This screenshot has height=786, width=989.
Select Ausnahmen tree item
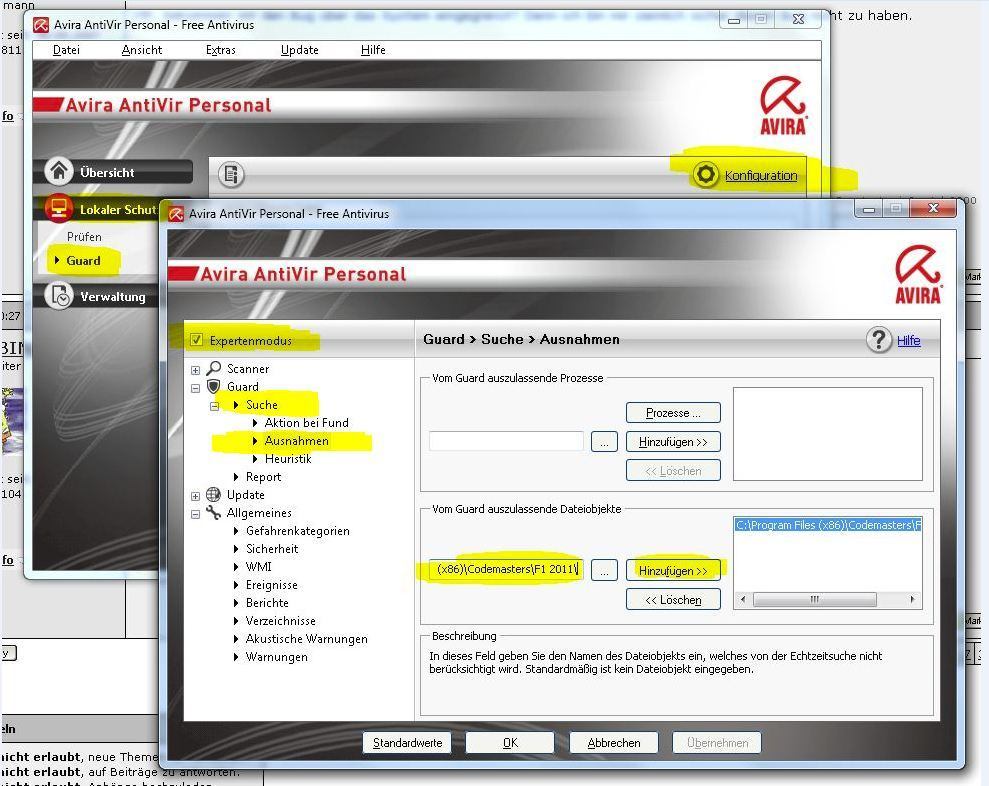pos(296,440)
